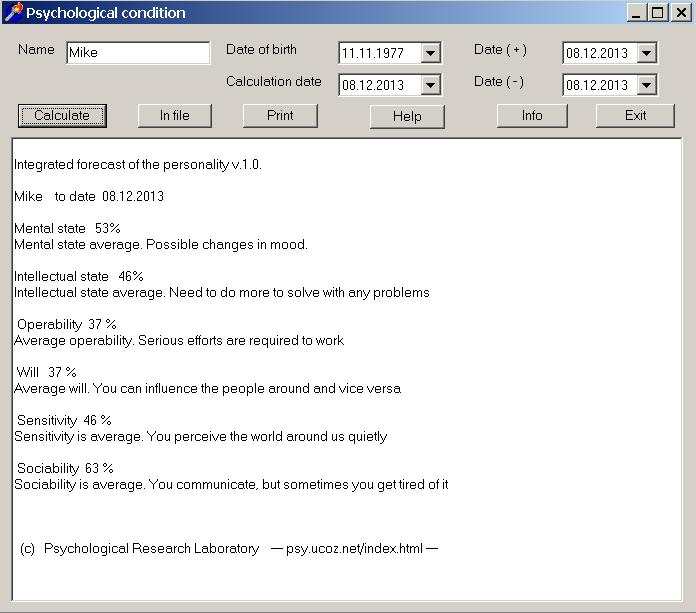Click the application icon in title bar

[13, 12]
